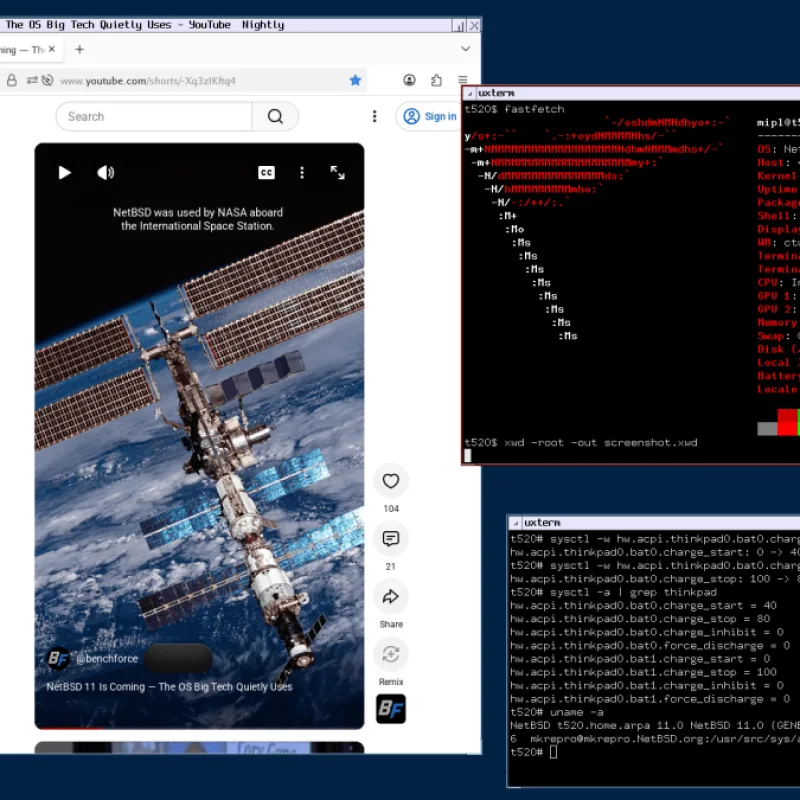This screenshot has height=800, width=800.
Task: Open the comments with 21 count
Action: coord(391,539)
